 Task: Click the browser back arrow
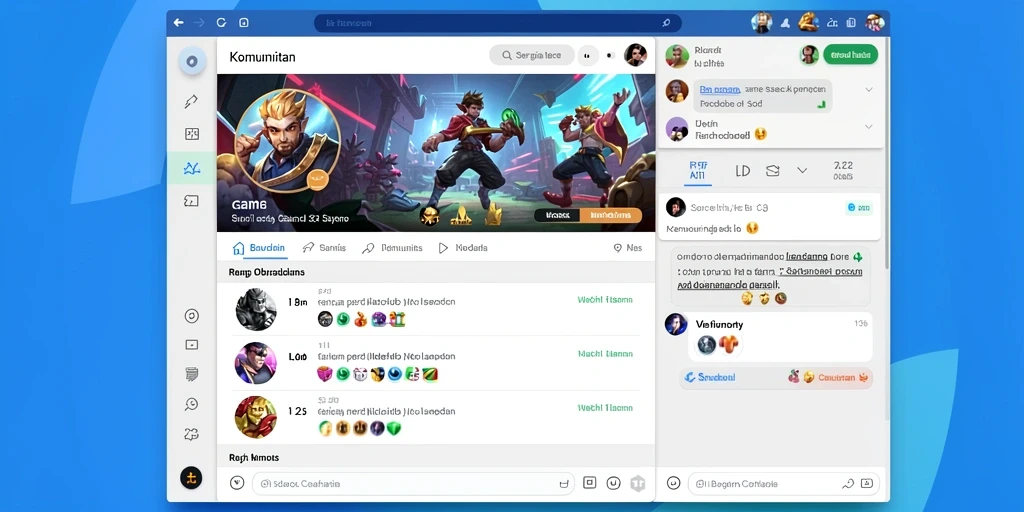[x=178, y=23]
